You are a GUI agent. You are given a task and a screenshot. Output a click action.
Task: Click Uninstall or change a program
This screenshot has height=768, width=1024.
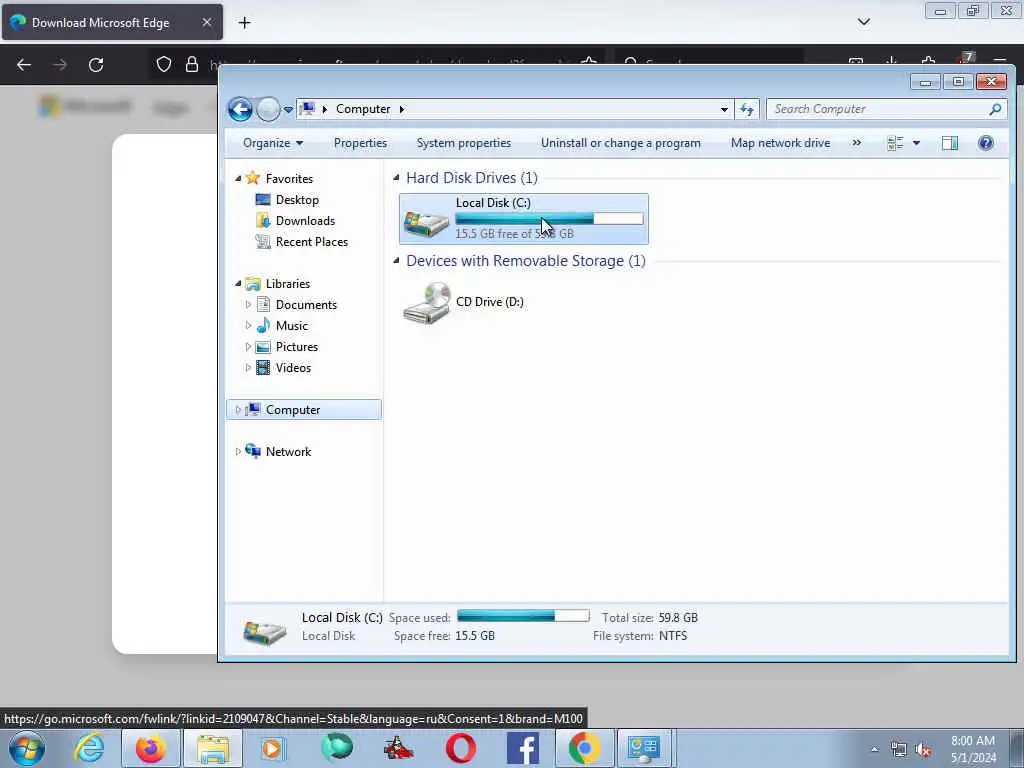coord(620,143)
